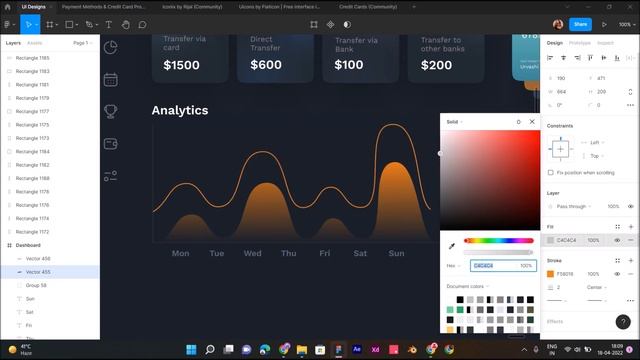Click the wallet sidebar icon in design

click(x=111, y=144)
